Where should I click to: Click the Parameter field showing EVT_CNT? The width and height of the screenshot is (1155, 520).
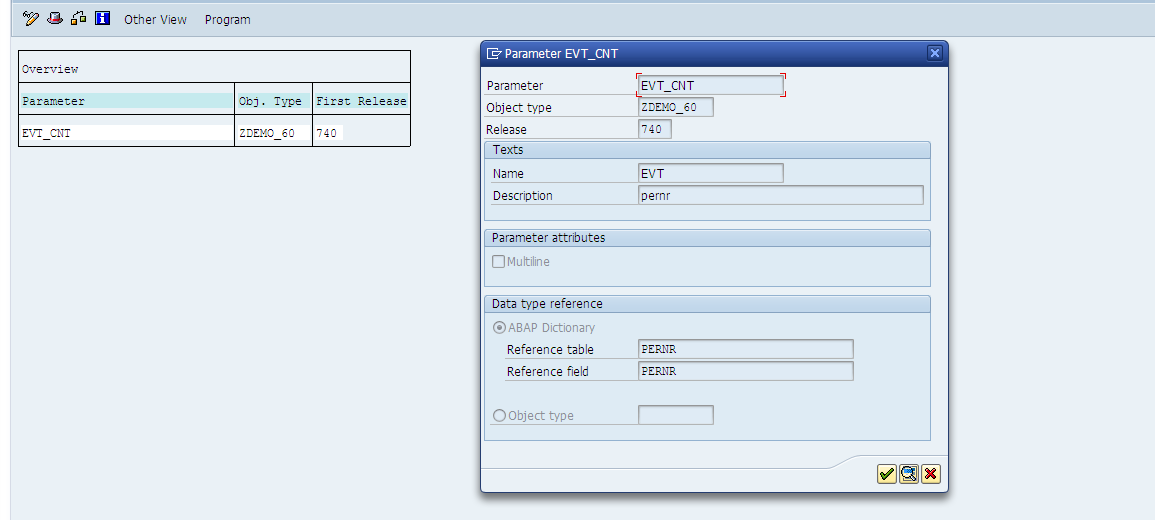tap(711, 85)
